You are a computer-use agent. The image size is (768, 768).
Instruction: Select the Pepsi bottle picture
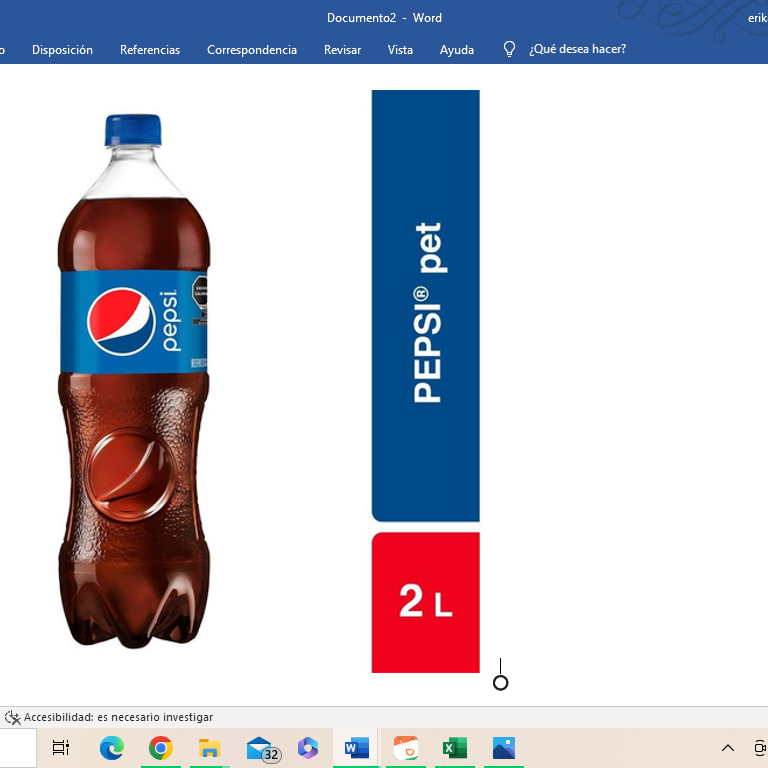pos(134,381)
